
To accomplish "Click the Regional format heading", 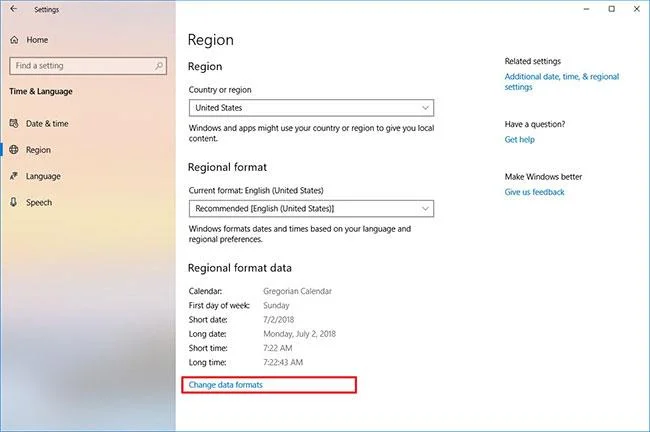I will point(227,167).
